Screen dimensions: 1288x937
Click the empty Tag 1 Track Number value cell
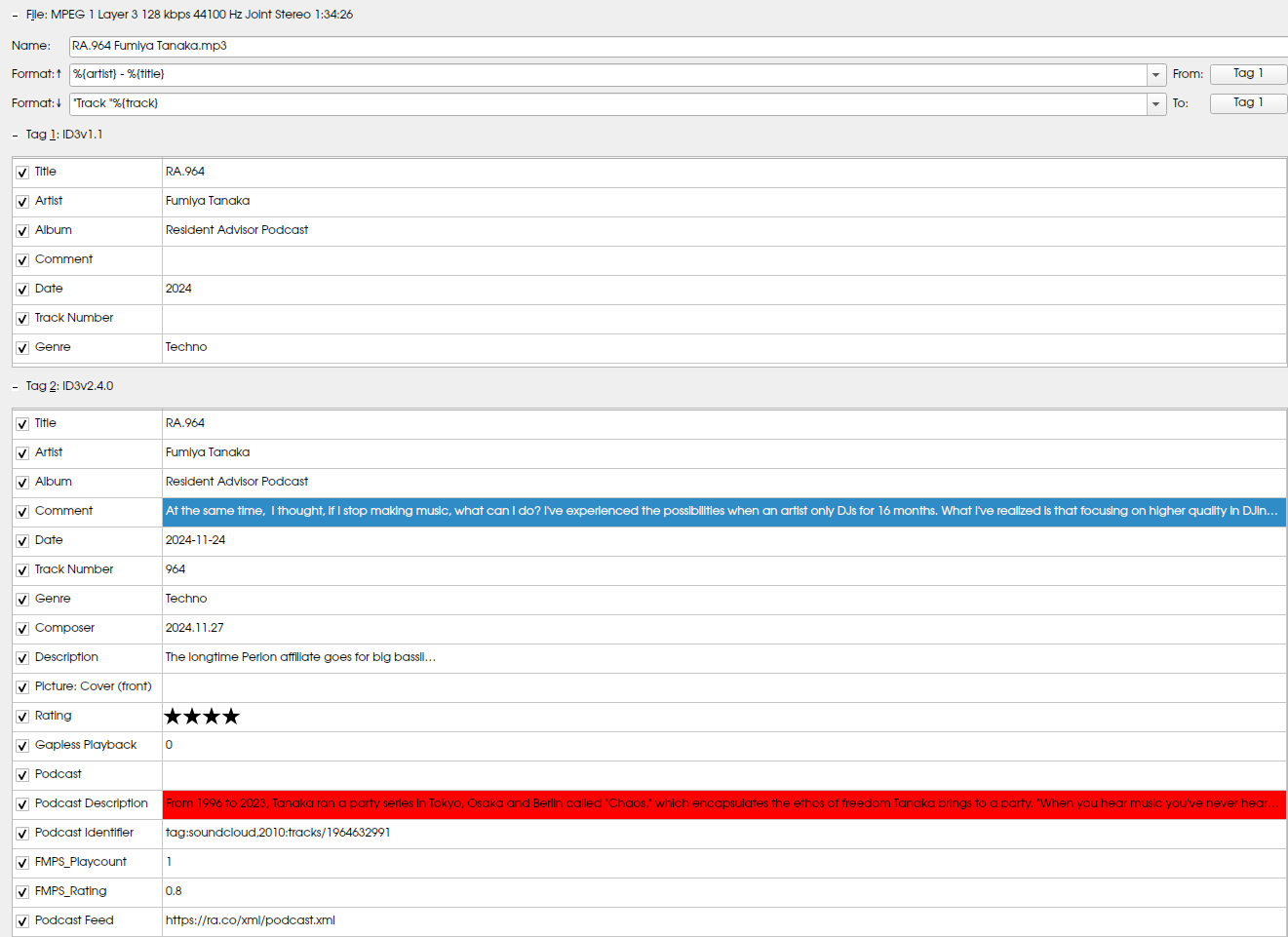(x=724, y=319)
